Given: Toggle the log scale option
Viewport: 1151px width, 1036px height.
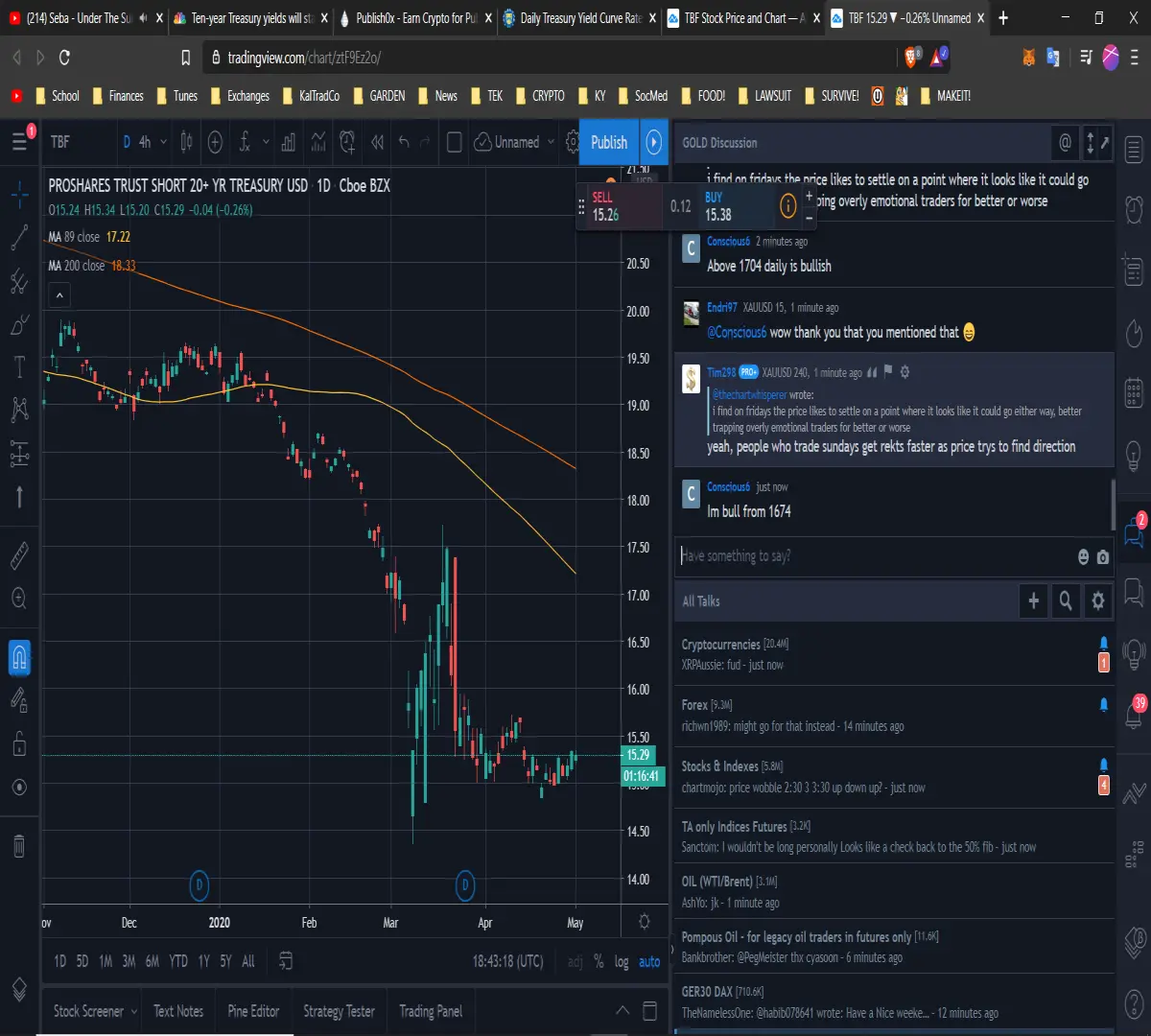Looking at the screenshot, I should (622, 961).
